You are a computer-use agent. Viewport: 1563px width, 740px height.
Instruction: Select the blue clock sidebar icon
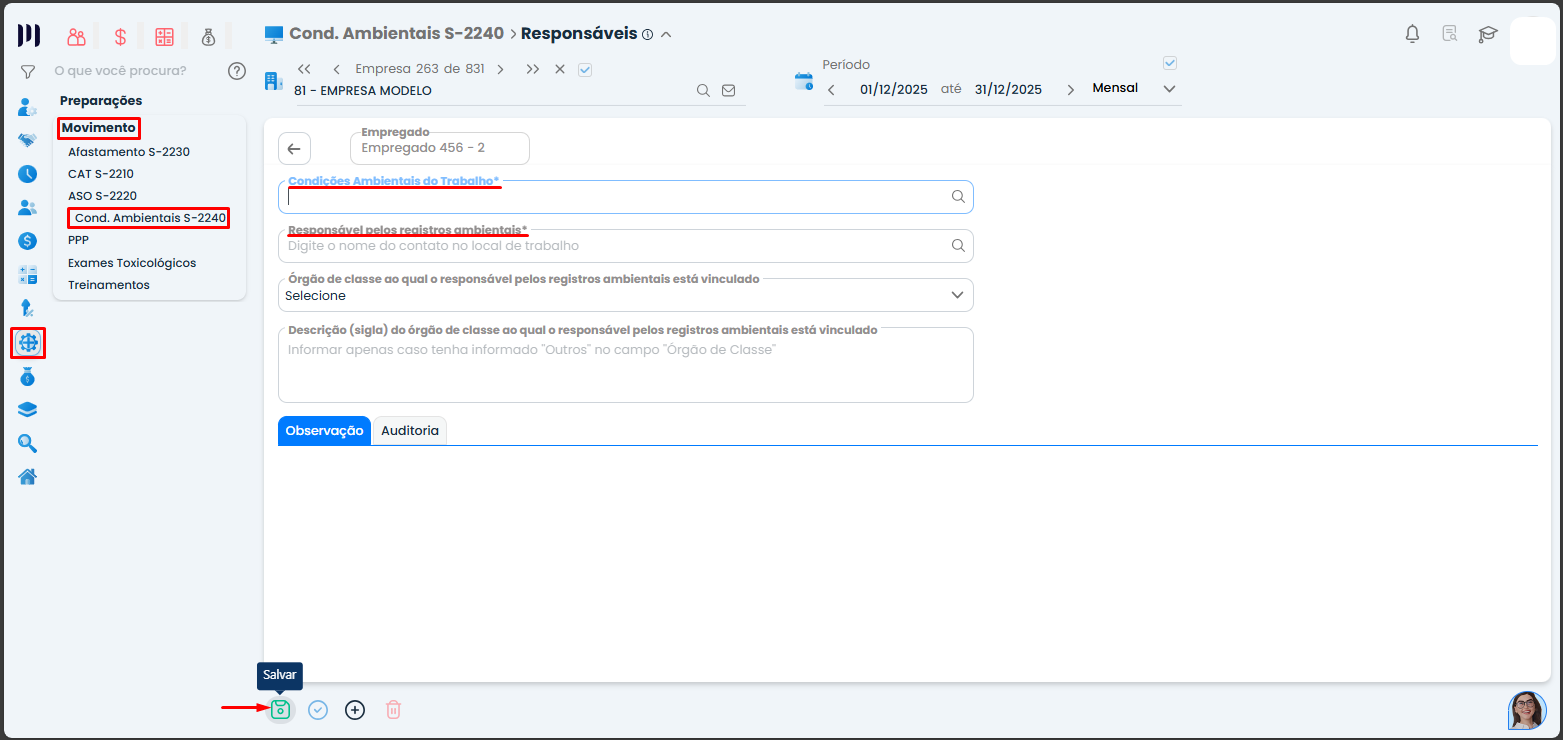[28, 174]
